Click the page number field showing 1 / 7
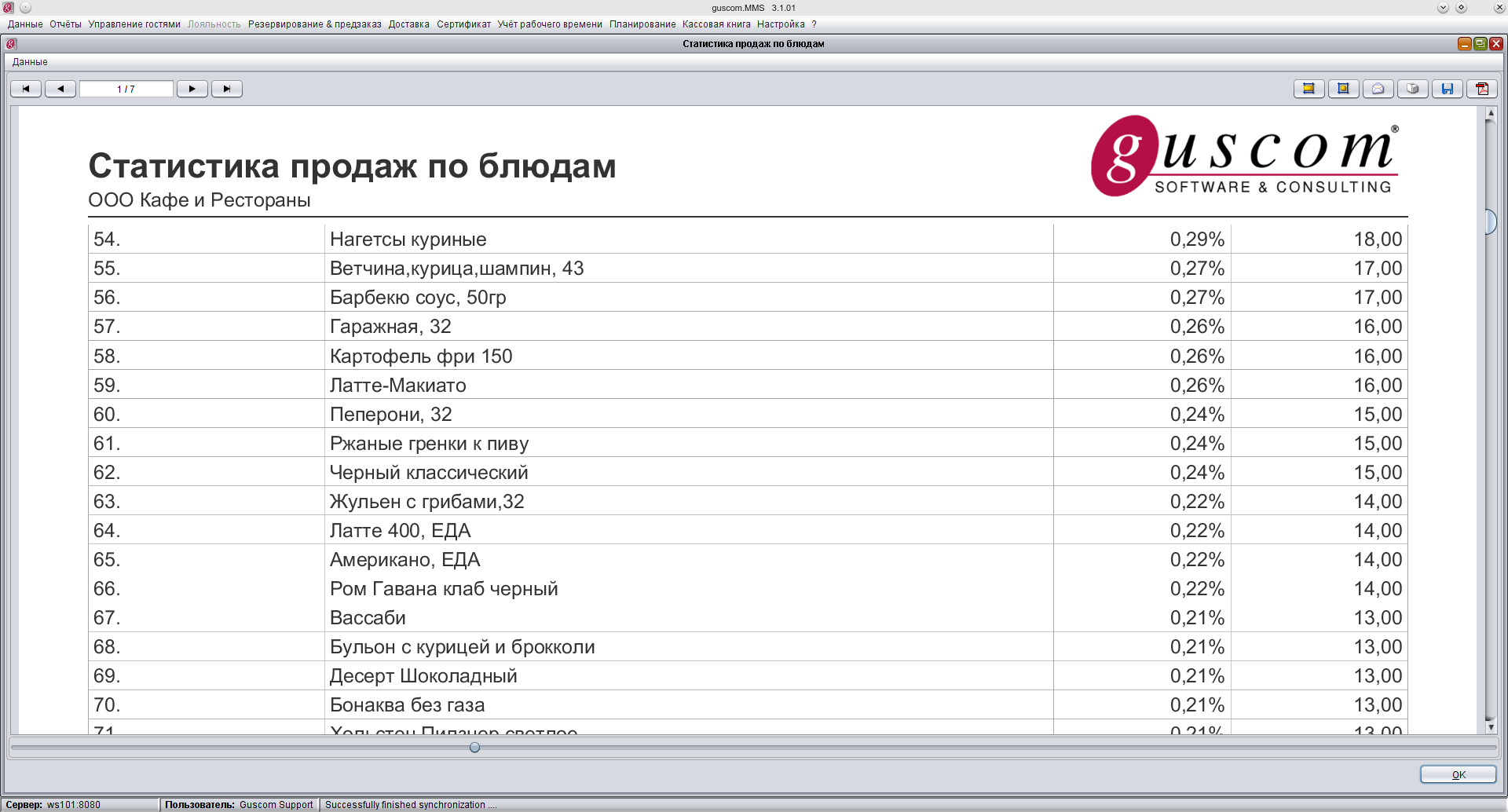Viewport: 1508px width, 812px height. point(126,89)
